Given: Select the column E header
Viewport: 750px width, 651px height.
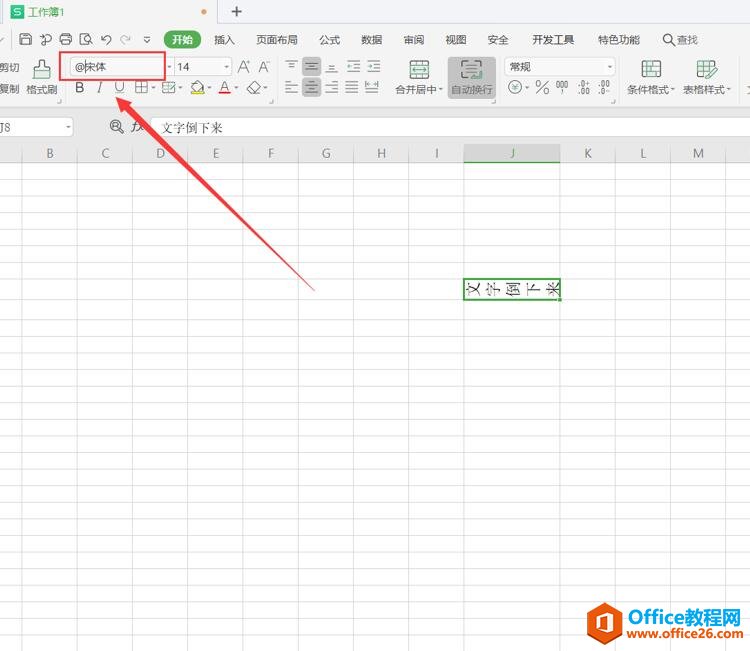Looking at the screenshot, I should [216, 153].
